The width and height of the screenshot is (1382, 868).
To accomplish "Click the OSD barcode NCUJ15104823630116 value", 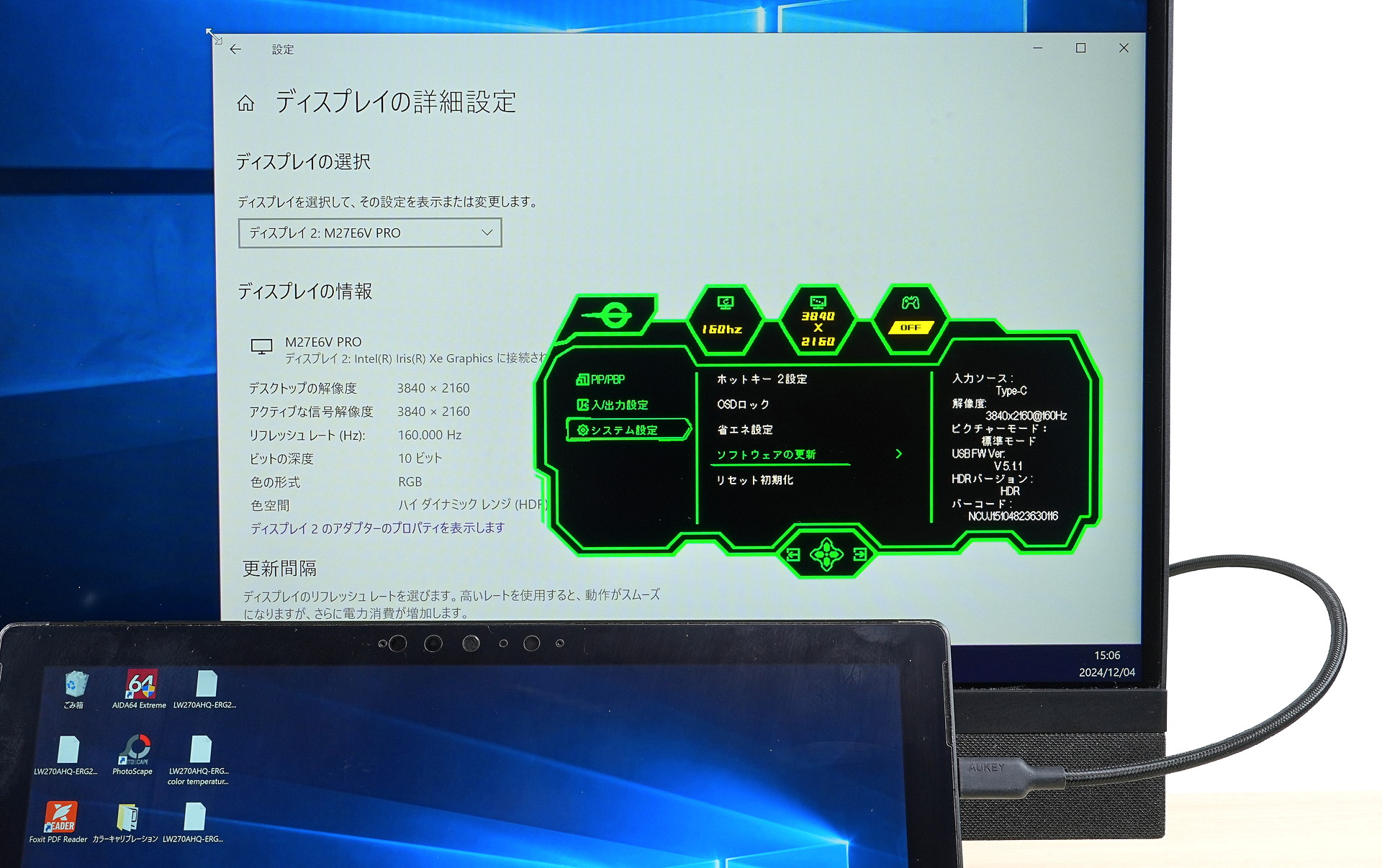I will tap(1013, 516).
